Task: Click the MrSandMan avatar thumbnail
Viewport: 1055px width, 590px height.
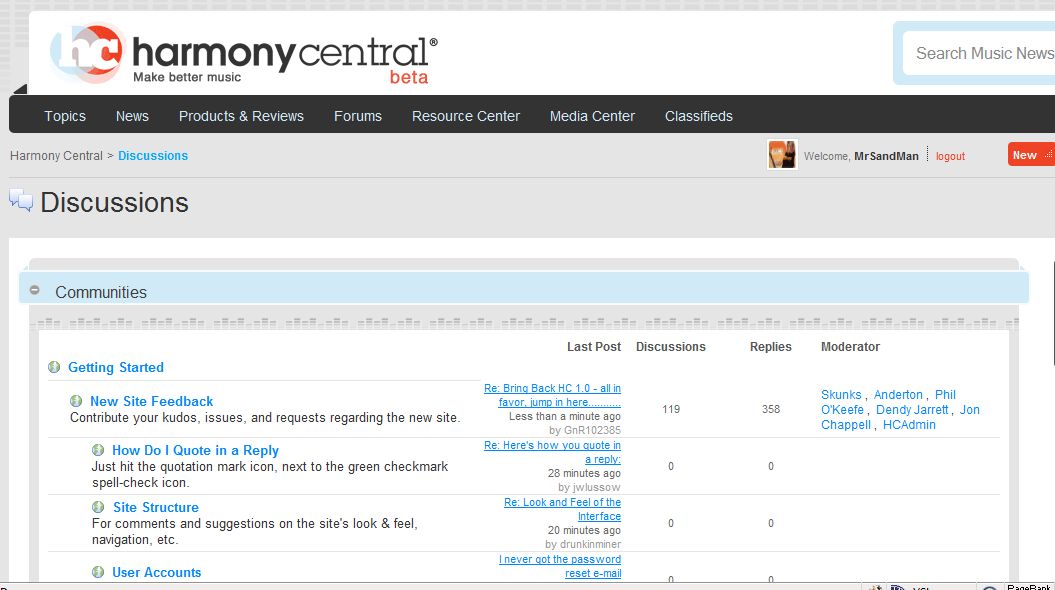Action: (782, 155)
